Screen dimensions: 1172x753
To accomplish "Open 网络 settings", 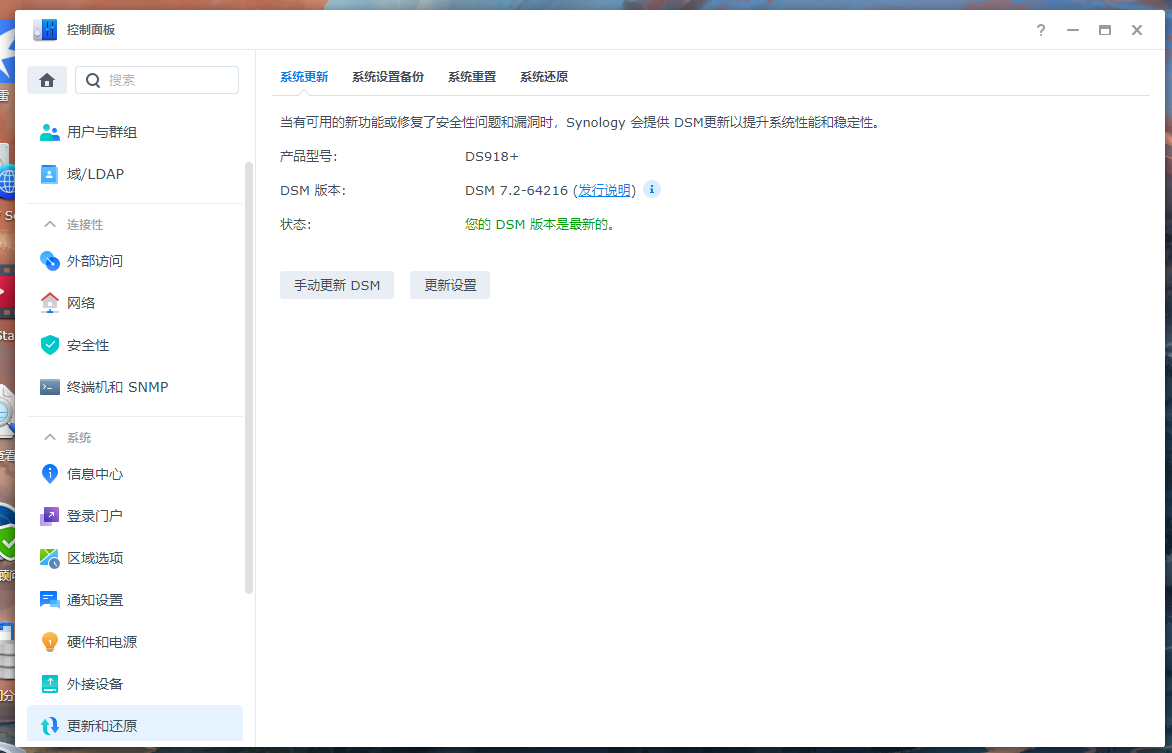I will pos(135,303).
